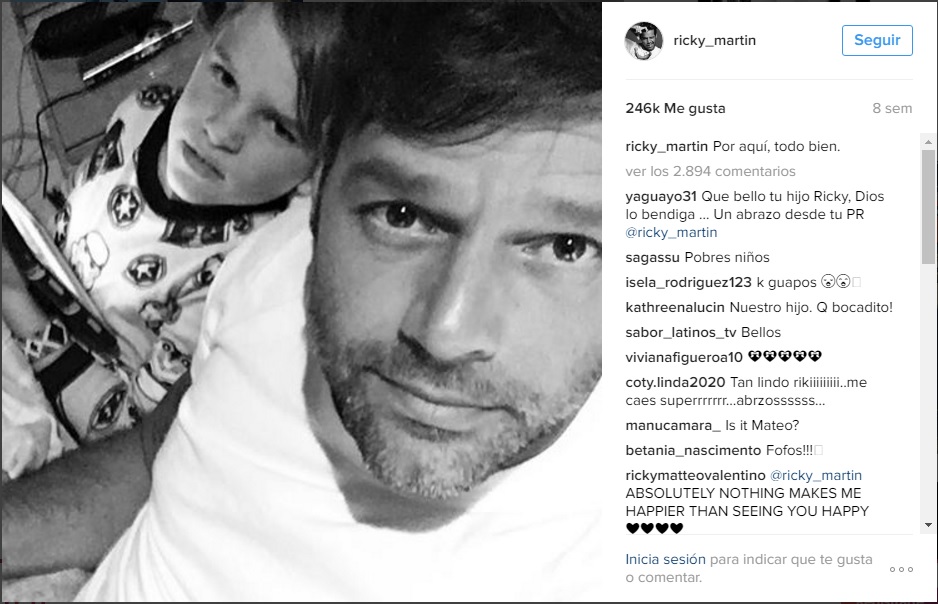Open isela_rodriguez123 profile link

point(688,282)
